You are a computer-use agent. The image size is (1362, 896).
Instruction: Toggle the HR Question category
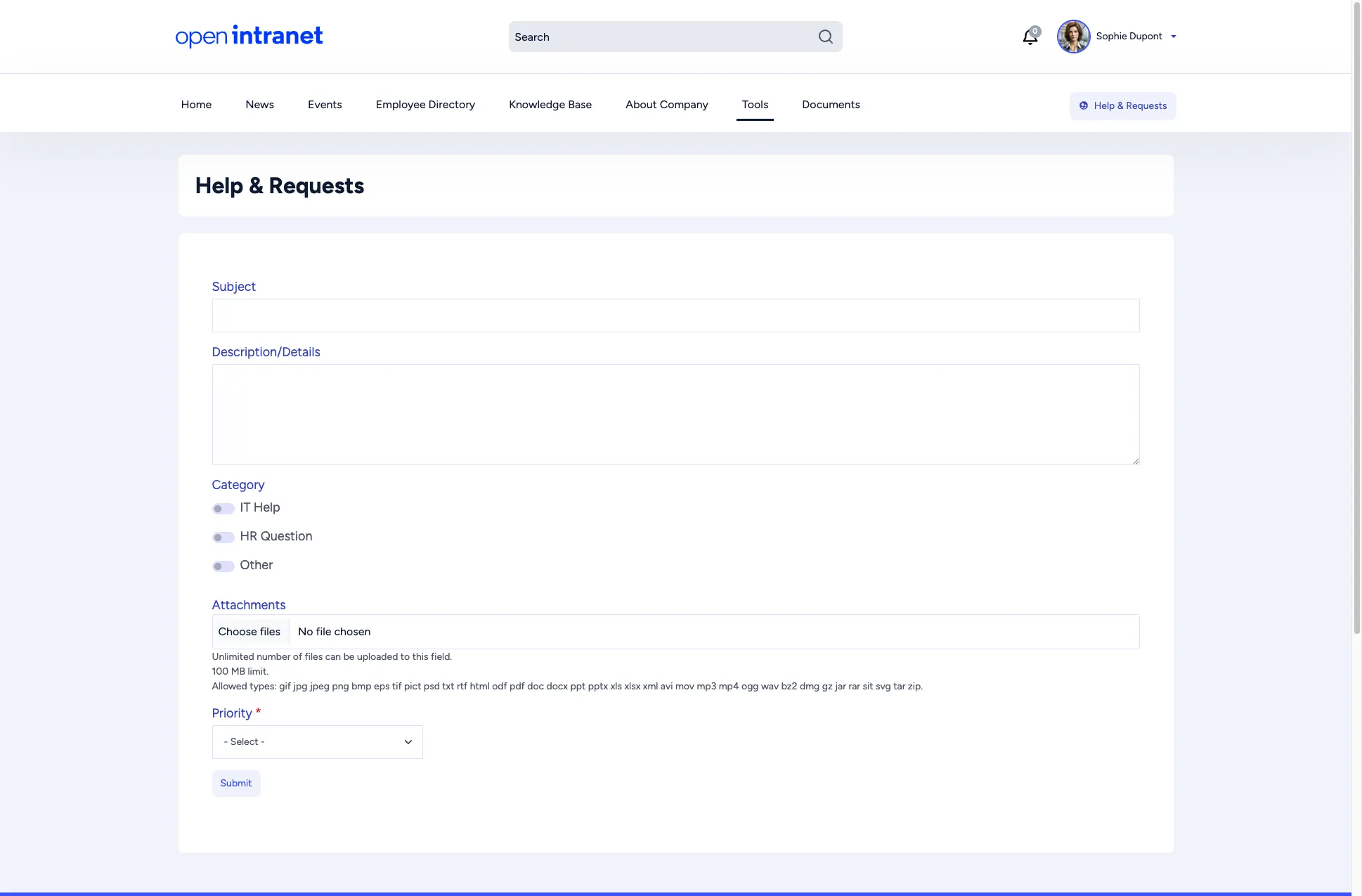[x=223, y=538]
